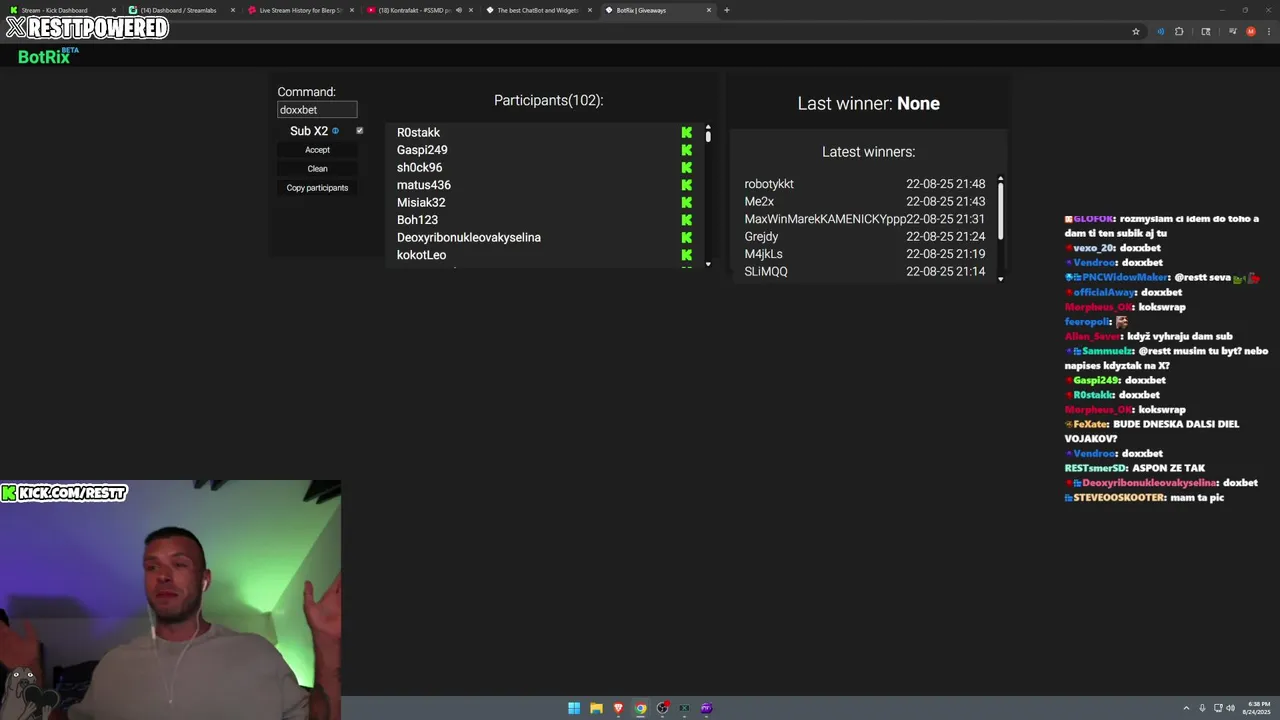1280x720 pixels.
Task: Select participant kokotLeo
Action: coord(421,255)
